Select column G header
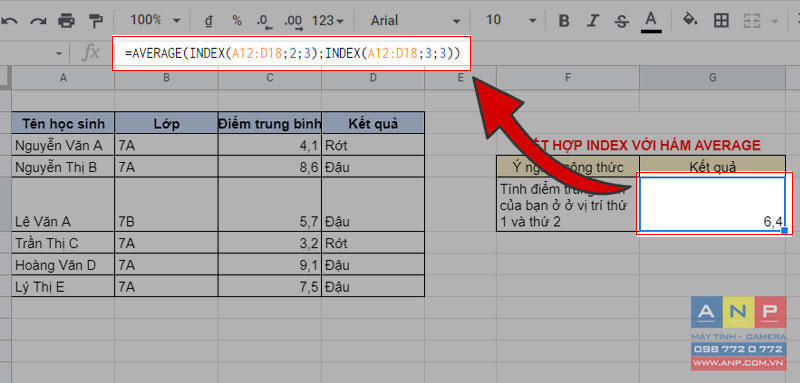Screen dimensions: 800x383 (x=712, y=78)
